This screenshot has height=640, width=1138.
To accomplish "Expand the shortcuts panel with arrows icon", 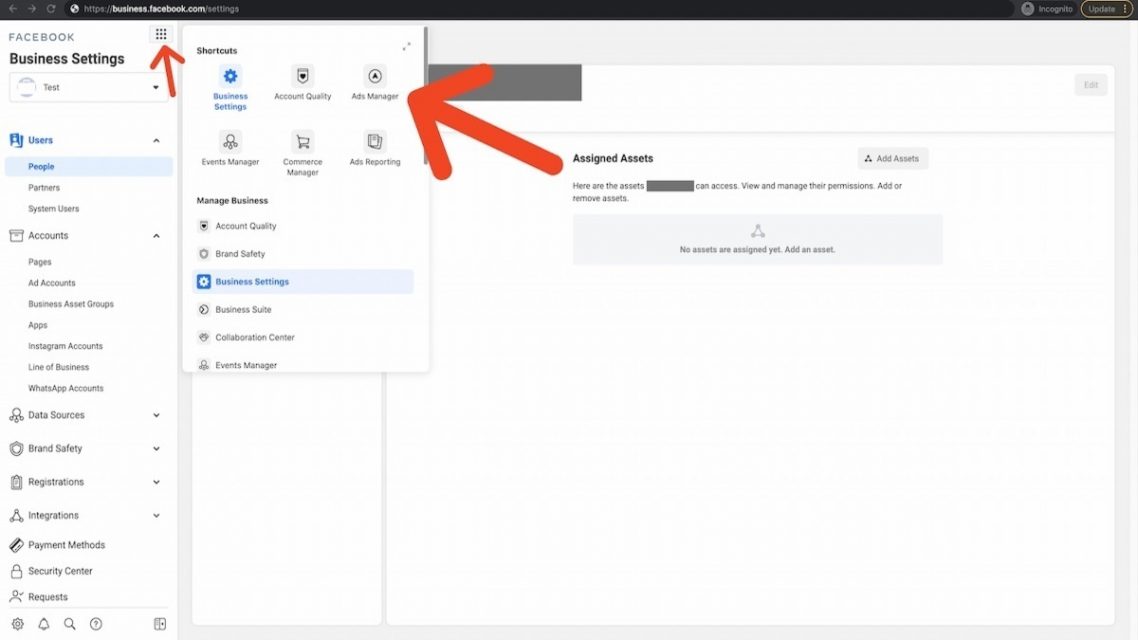I will click(x=406, y=46).
